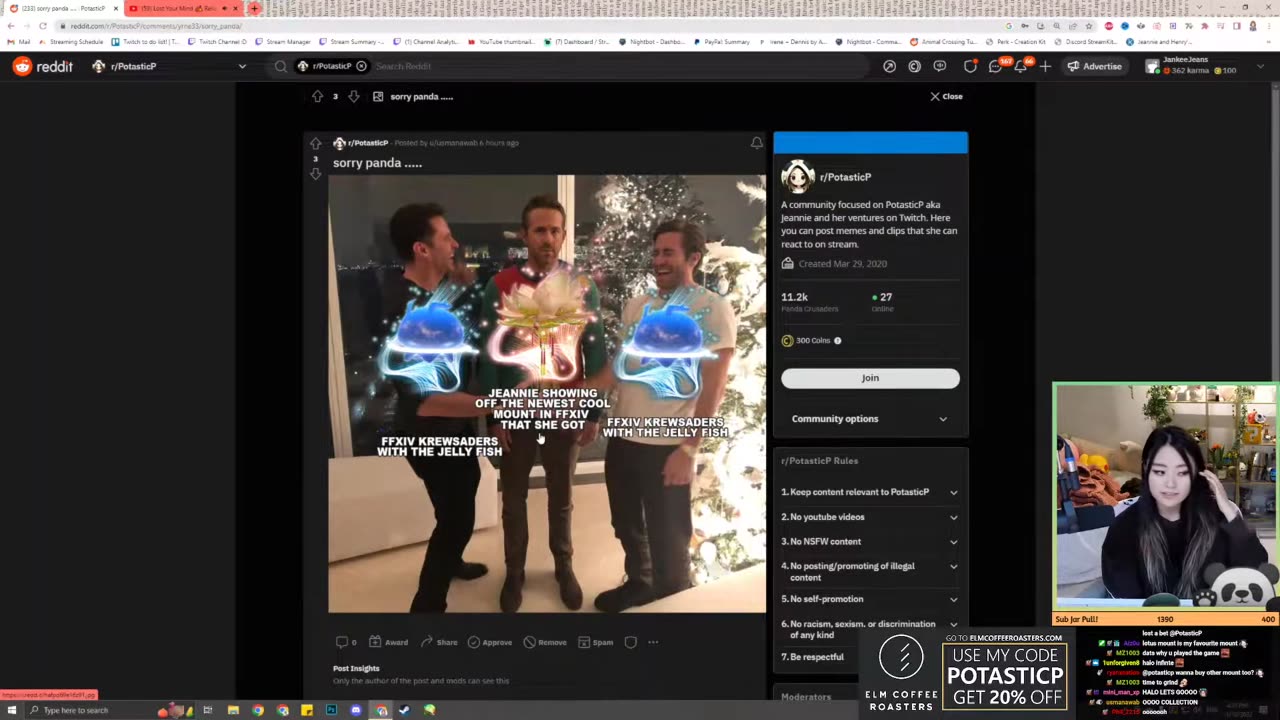Screen dimensions: 1280x720
Task: Open the notifications bell in Reddit header
Action: 1021,66
